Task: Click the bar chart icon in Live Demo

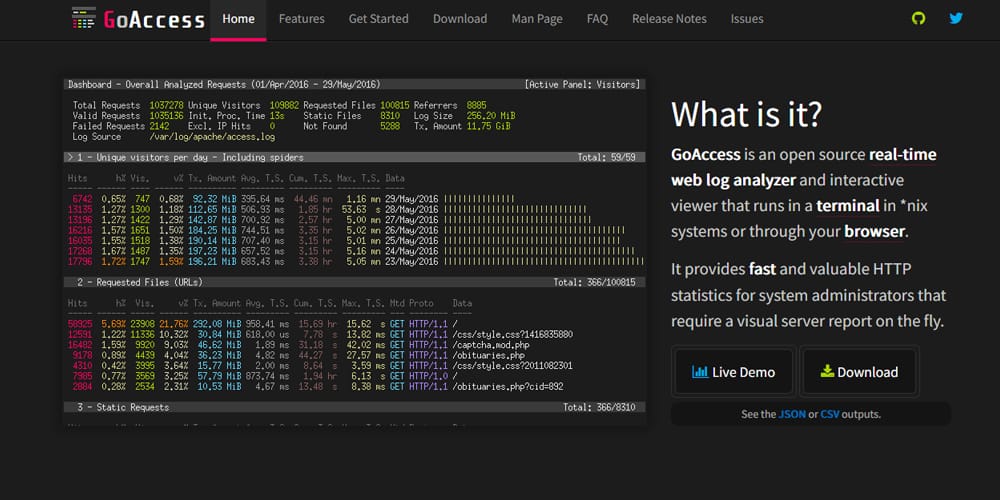Action: tap(700, 372)
